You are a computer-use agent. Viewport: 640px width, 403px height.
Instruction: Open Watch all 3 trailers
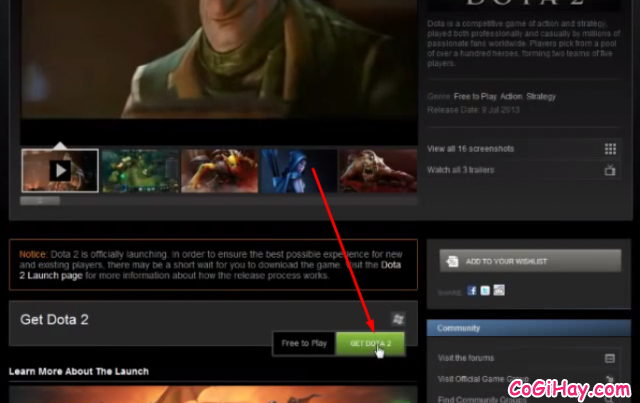click(460, 170)
